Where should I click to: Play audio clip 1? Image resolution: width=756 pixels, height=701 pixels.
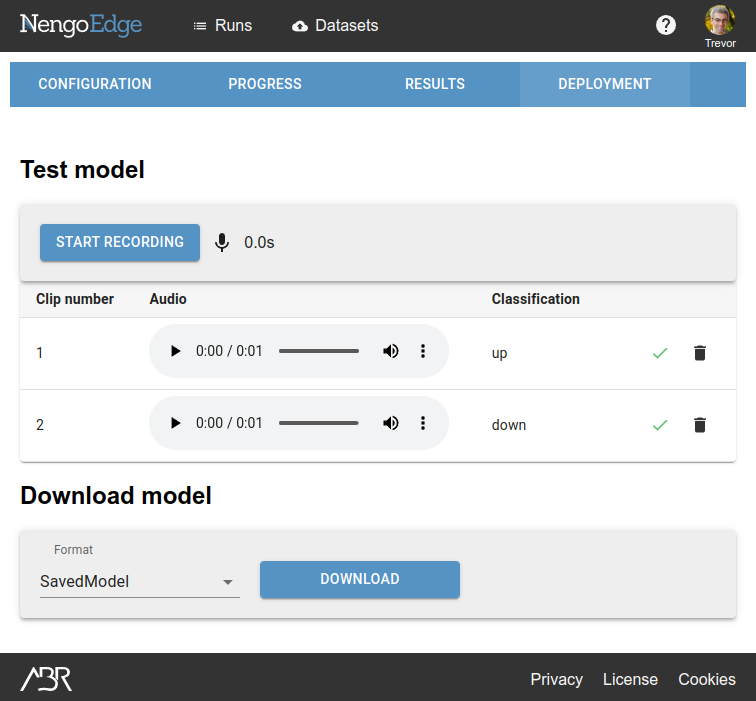point(176,351)
